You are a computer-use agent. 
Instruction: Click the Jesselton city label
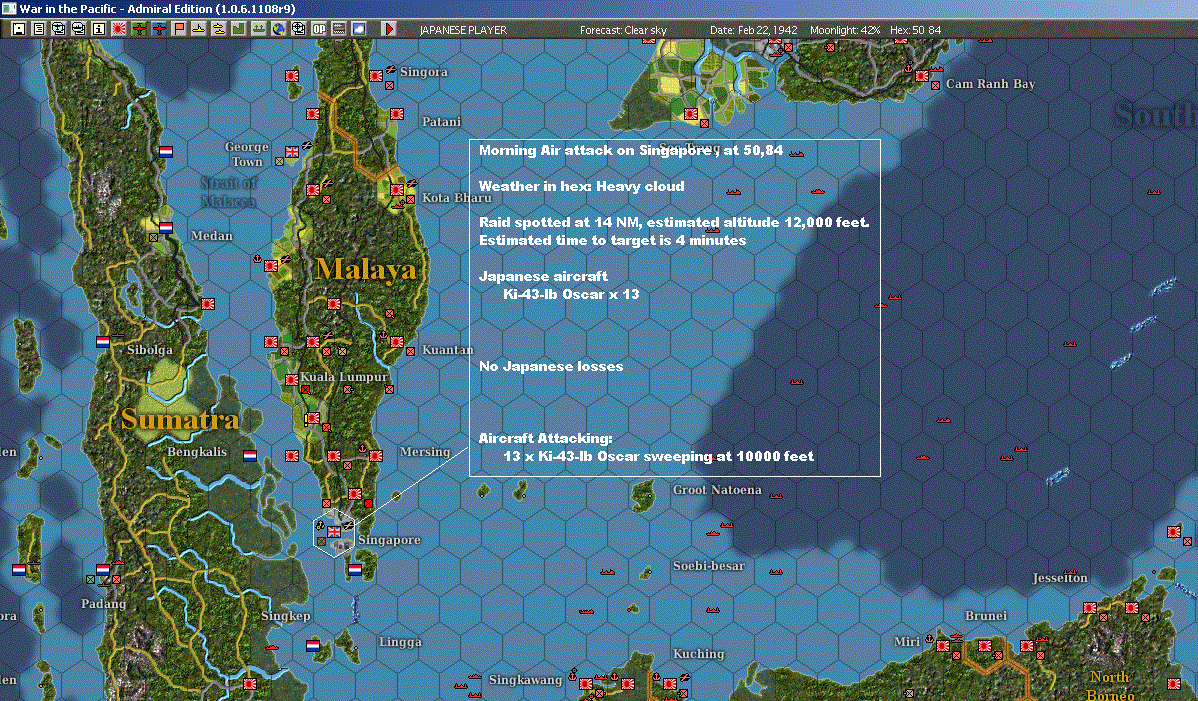(x=1060, y=578)
